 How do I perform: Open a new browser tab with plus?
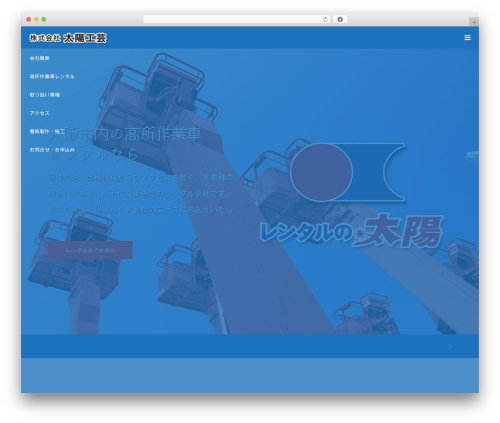coord(474,22)
